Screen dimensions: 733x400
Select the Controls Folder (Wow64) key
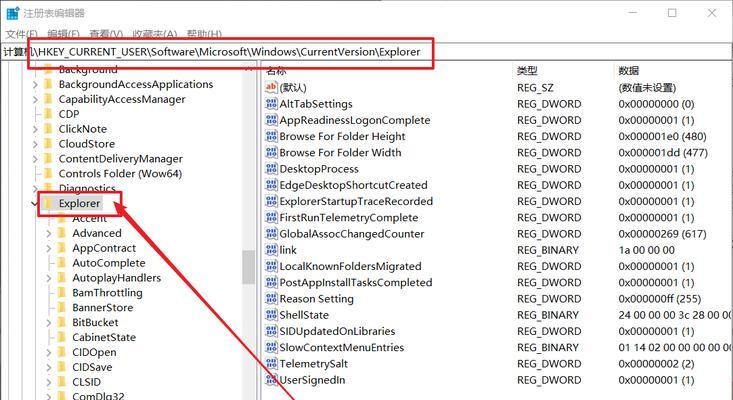120,174
